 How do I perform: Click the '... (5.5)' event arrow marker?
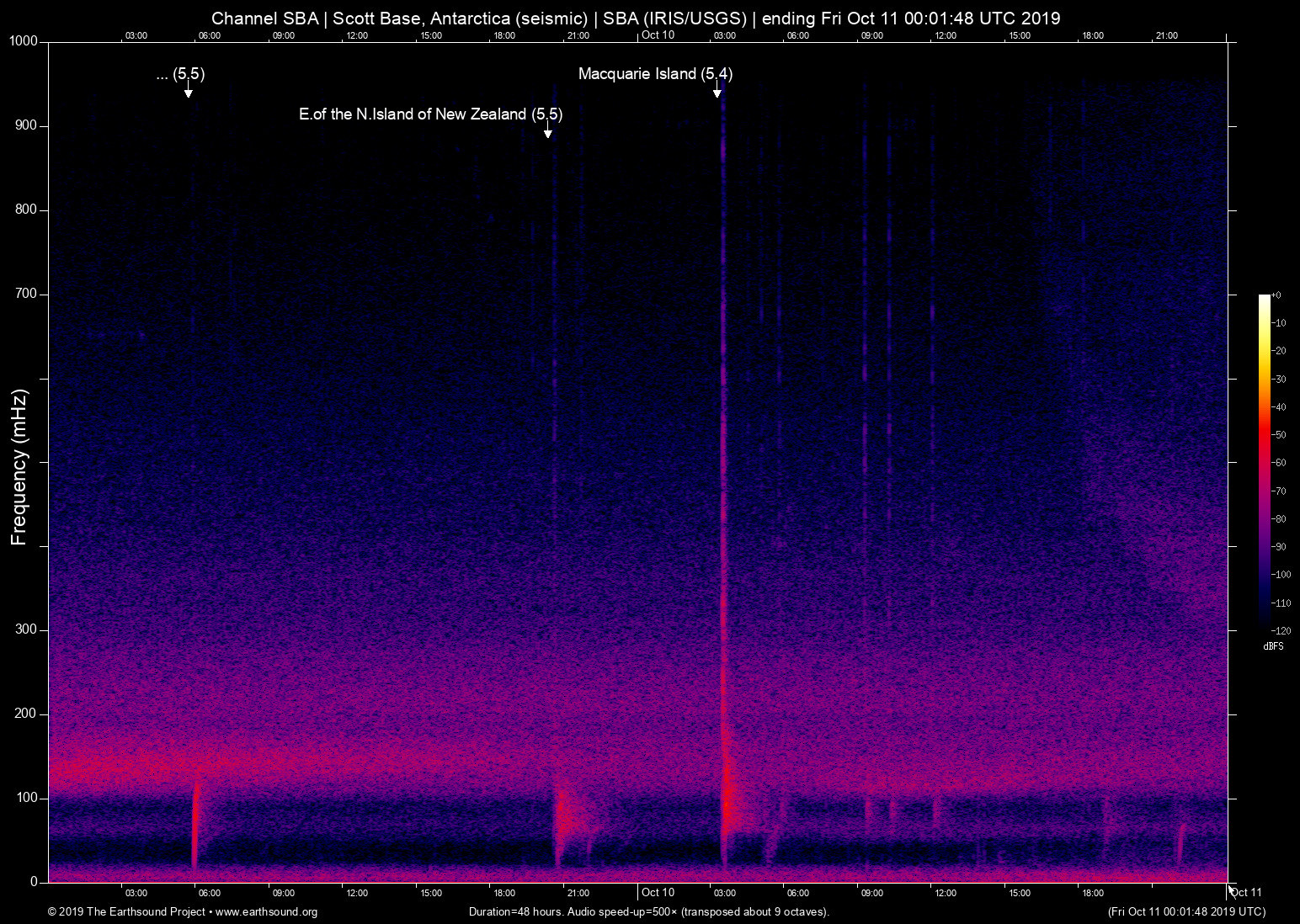[x=189, y=93]
